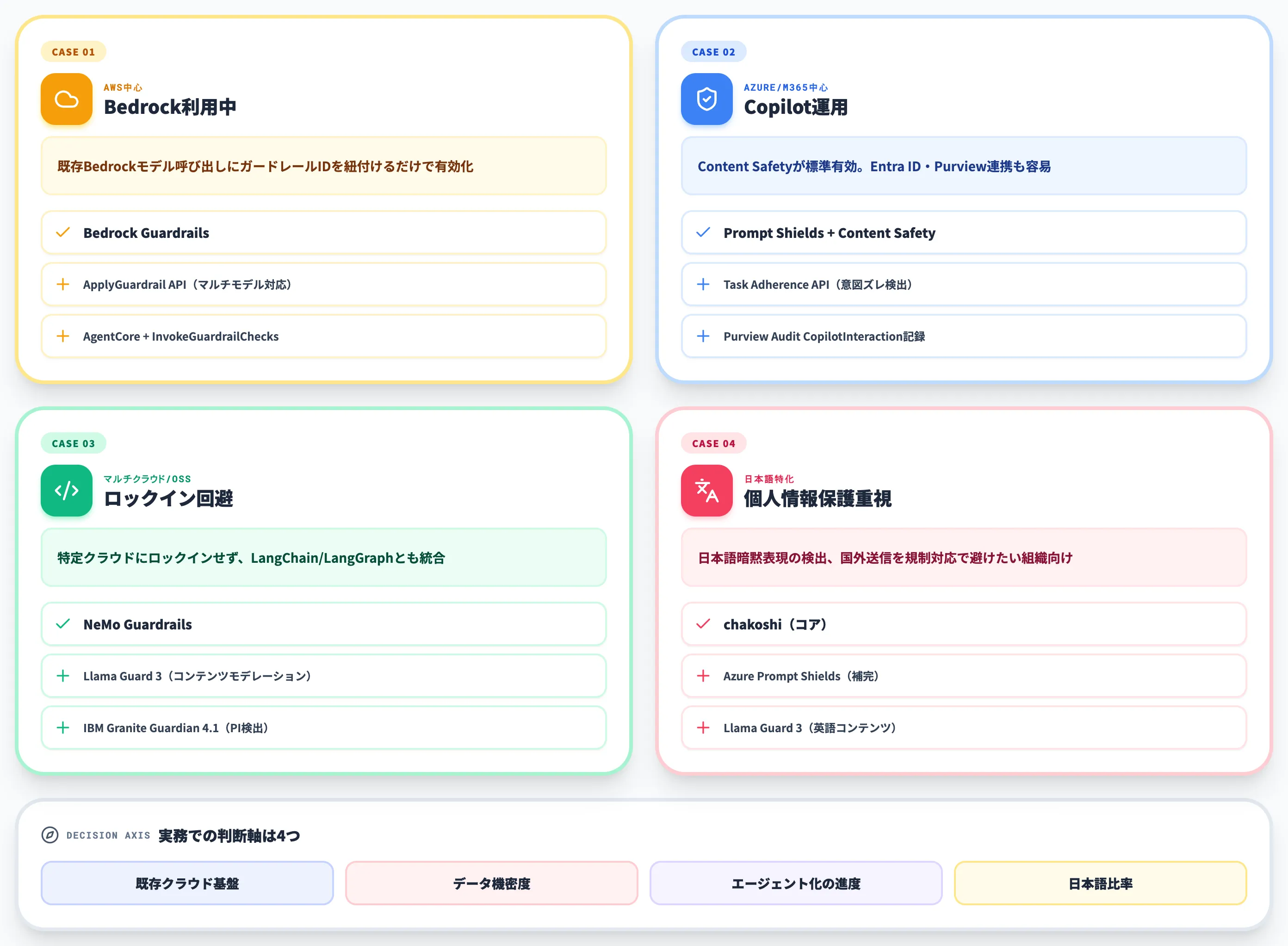Viewport: 1288px width, 946px height.
Task: Choose the エージェント化の進度 decision axis chip
Action: coord(796,883)
